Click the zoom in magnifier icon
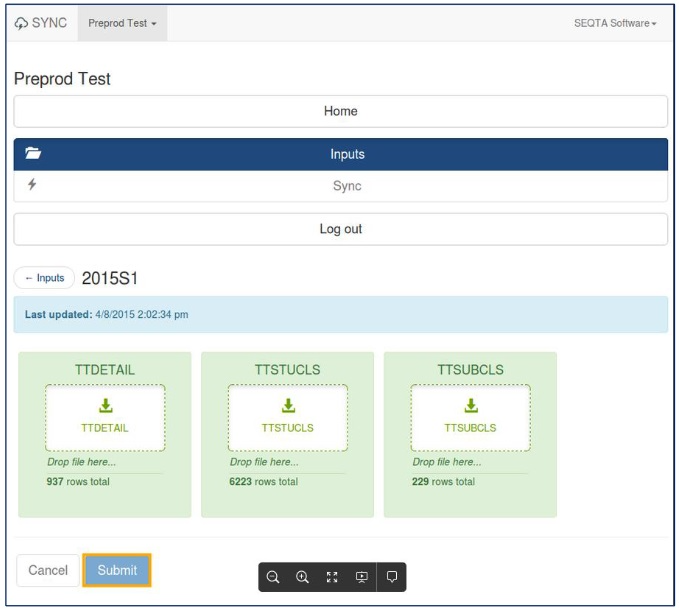679x613 pixels. [302, 577]
